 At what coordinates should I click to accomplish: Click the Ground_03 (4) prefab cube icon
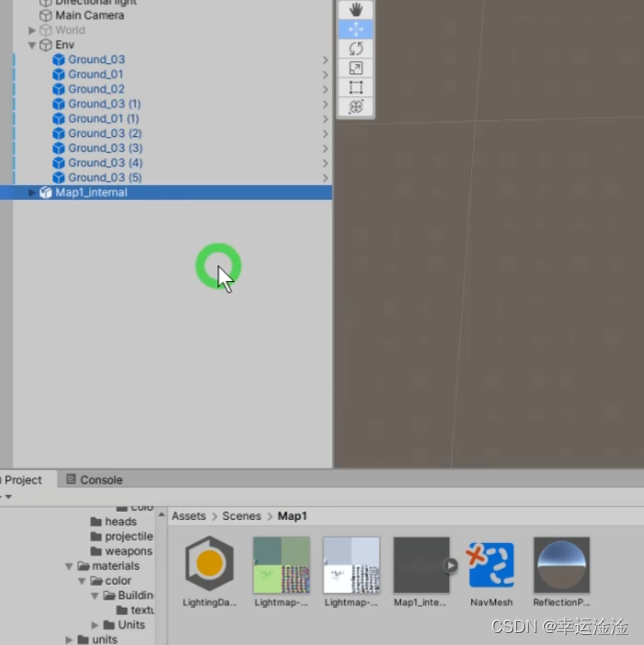[58, 163]
